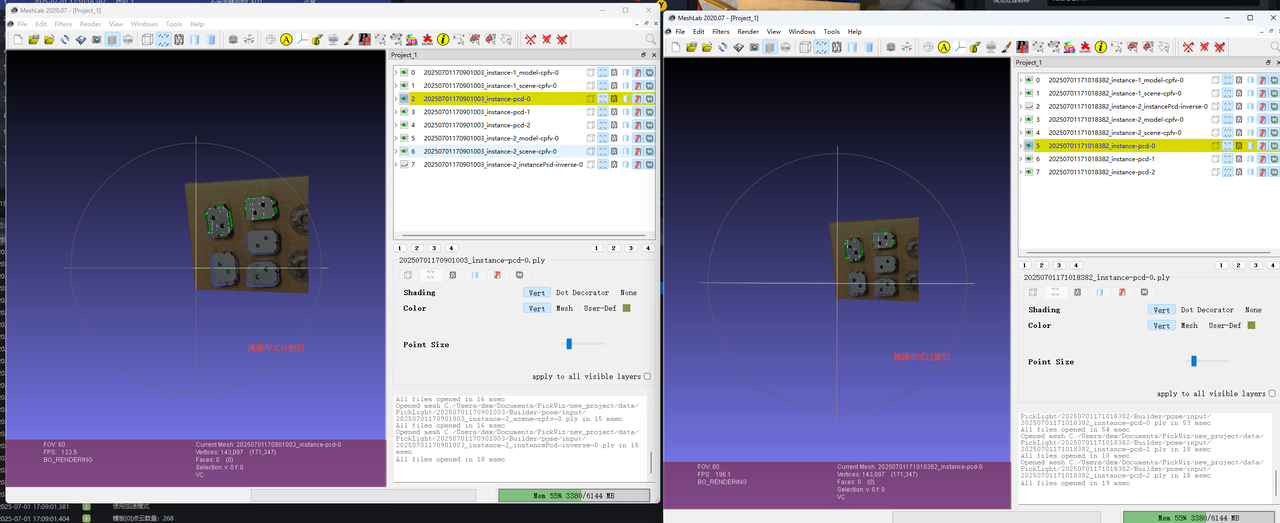Click yellow info icon in left window toolbar
Screen dimensions: 1280x523
(x=443, y=40)
